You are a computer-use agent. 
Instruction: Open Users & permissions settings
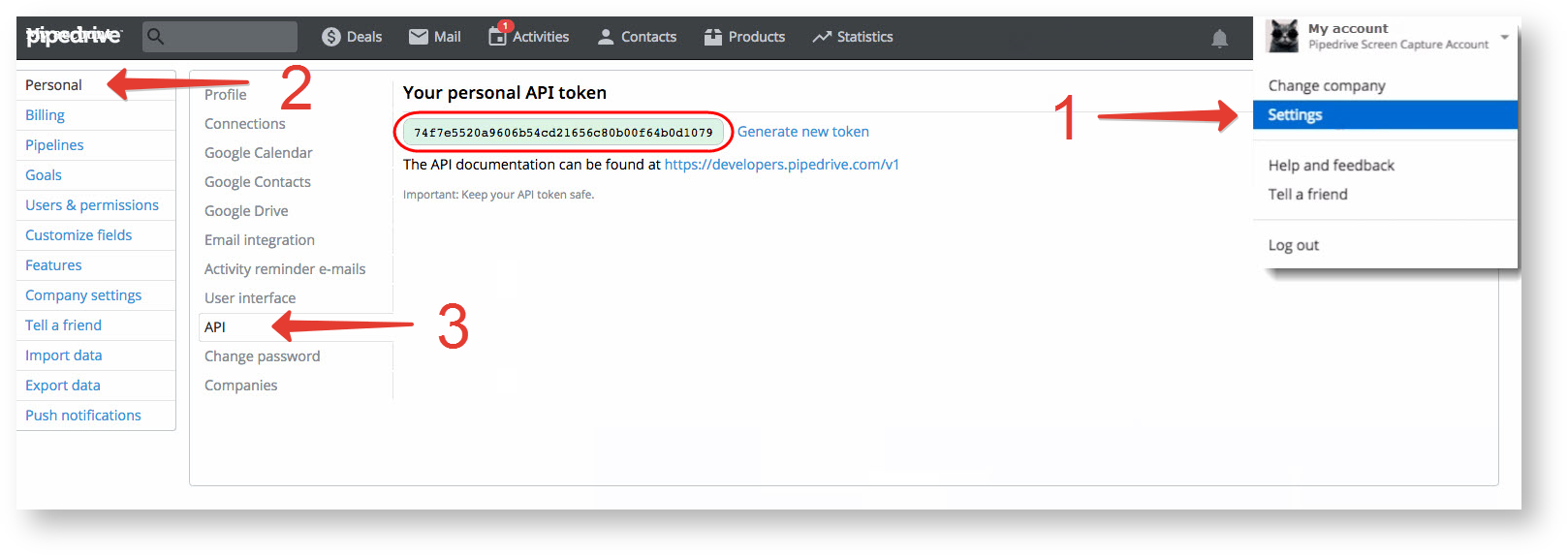96,205
